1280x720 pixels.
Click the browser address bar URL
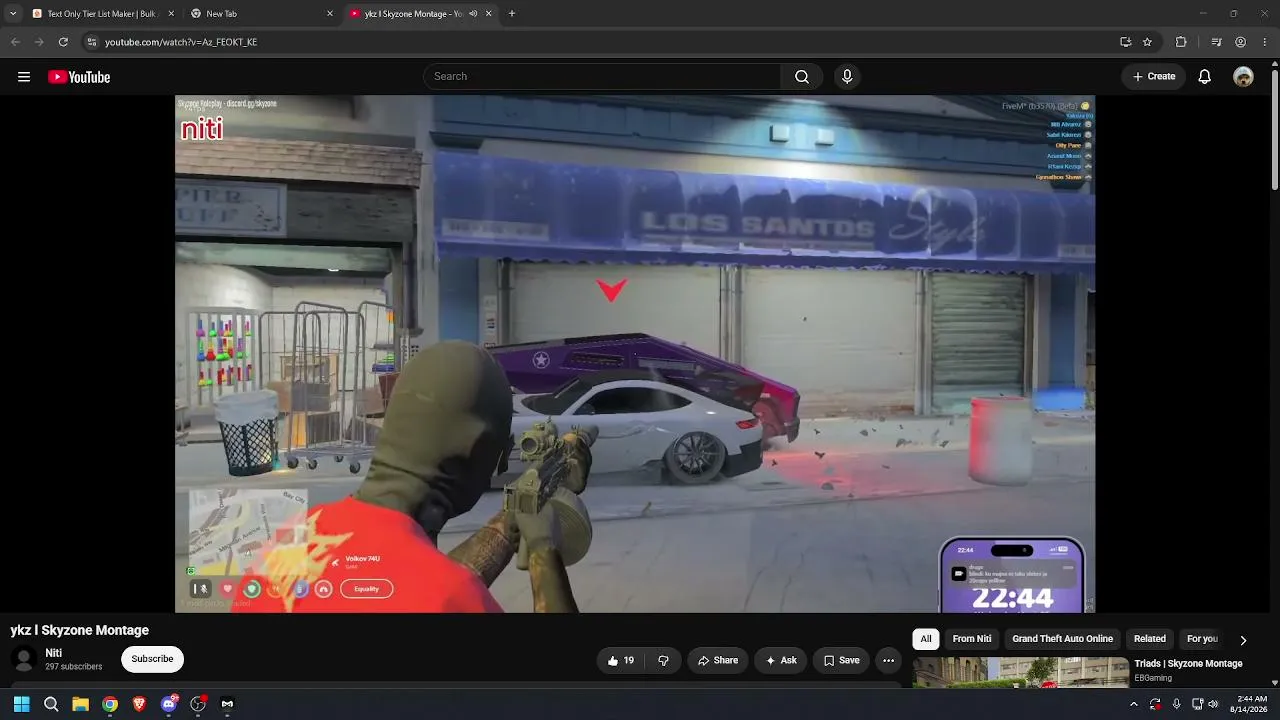(181, 42)
